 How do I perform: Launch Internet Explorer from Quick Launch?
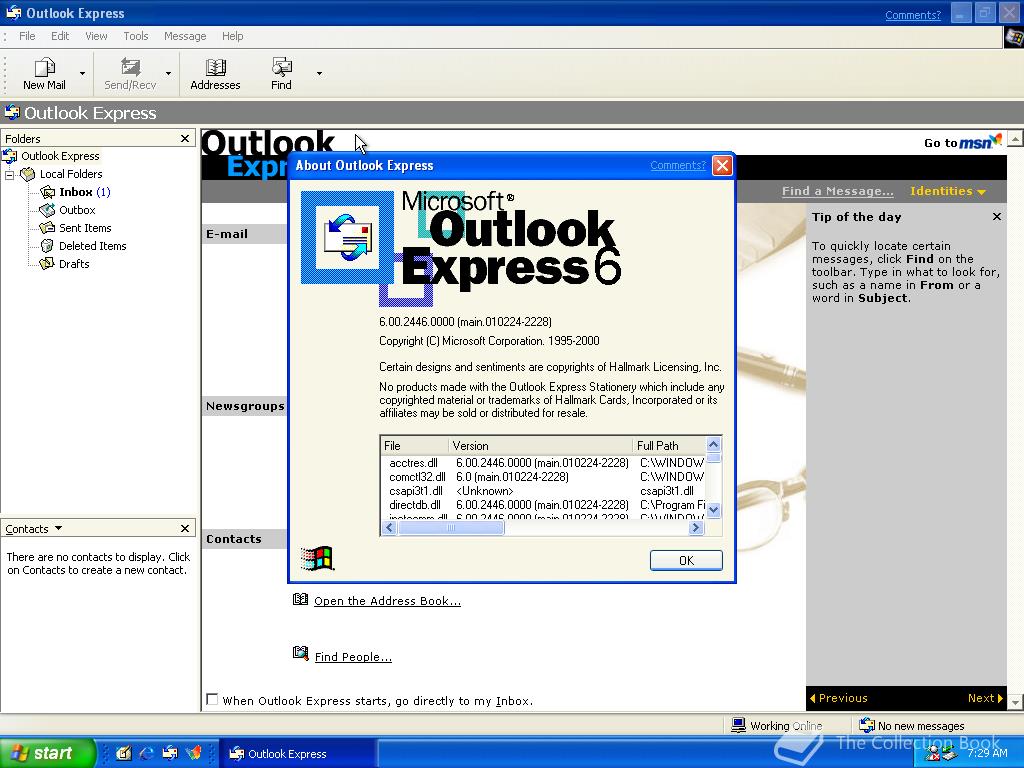pyautogui.click(x=146, y=754)
